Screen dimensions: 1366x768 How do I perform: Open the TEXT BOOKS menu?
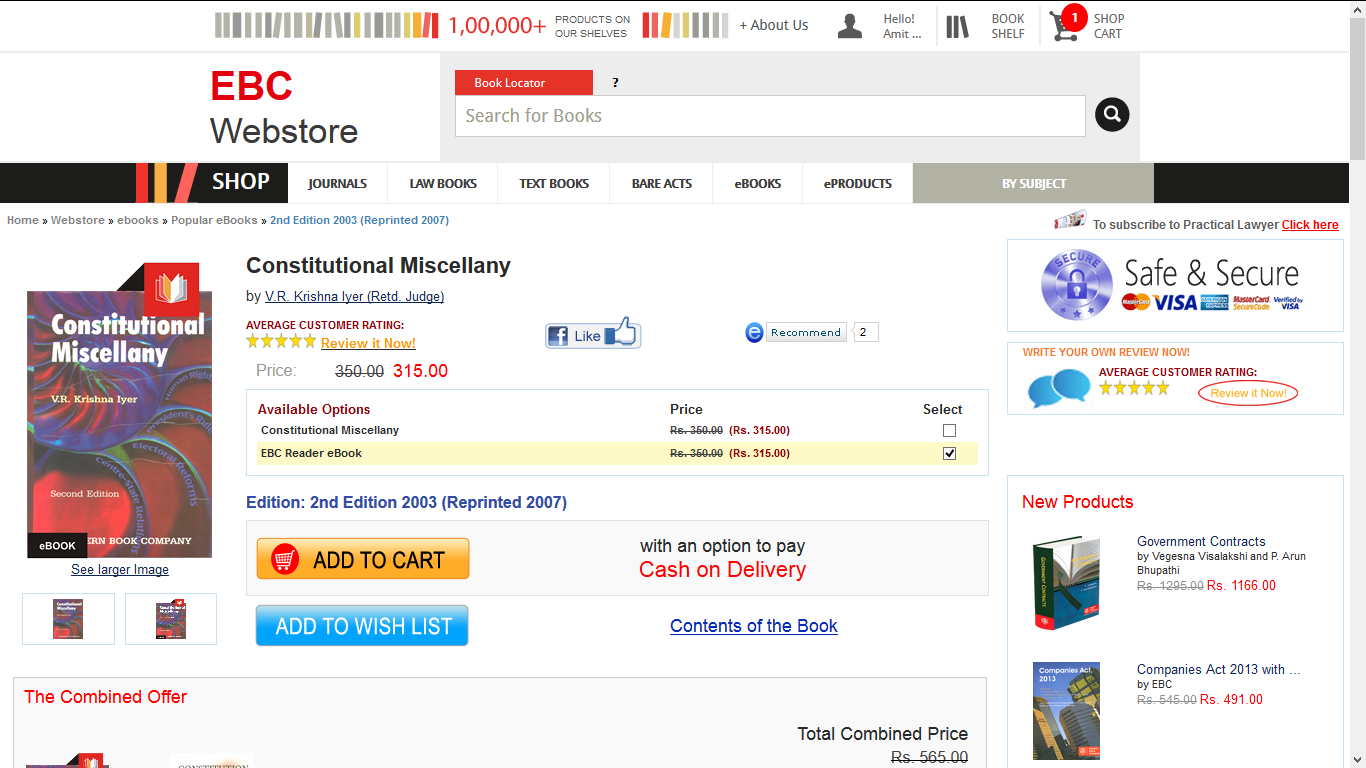554,183
